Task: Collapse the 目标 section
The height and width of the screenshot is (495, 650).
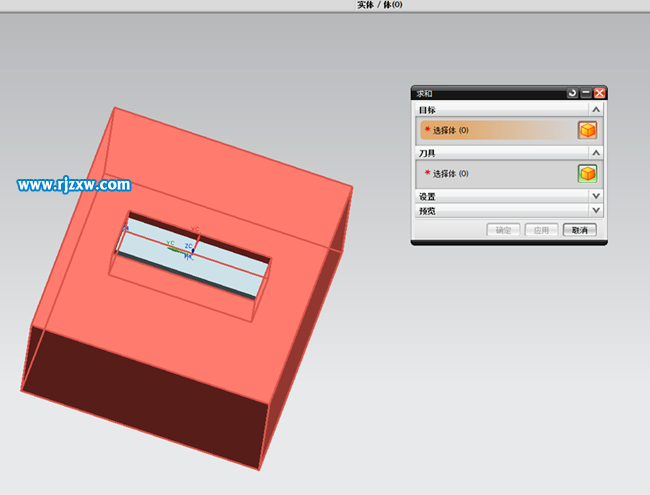Action: click(x=596, y=110)
